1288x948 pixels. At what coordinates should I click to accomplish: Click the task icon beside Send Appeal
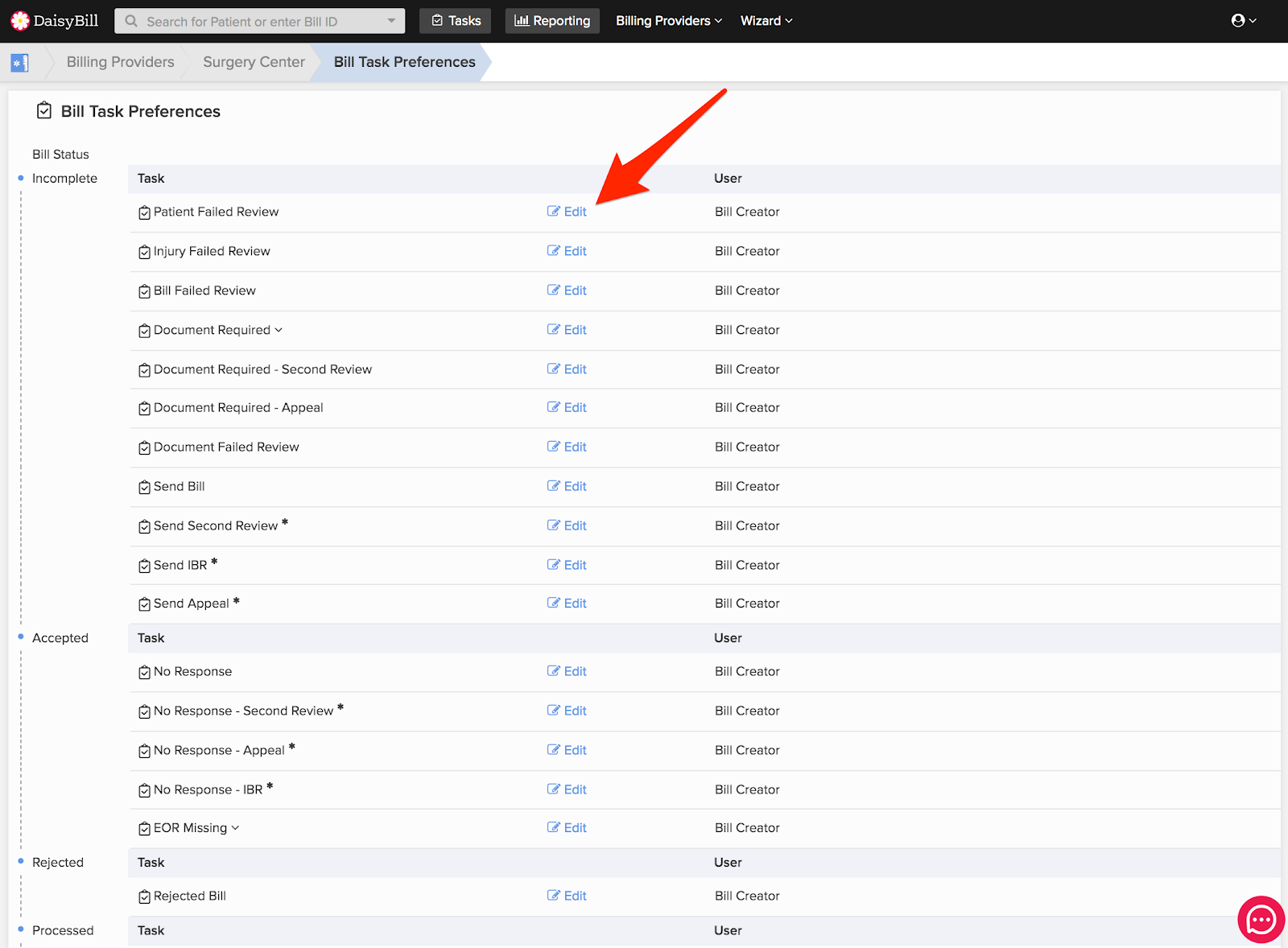pyautogui.click(x=144, y=604)
